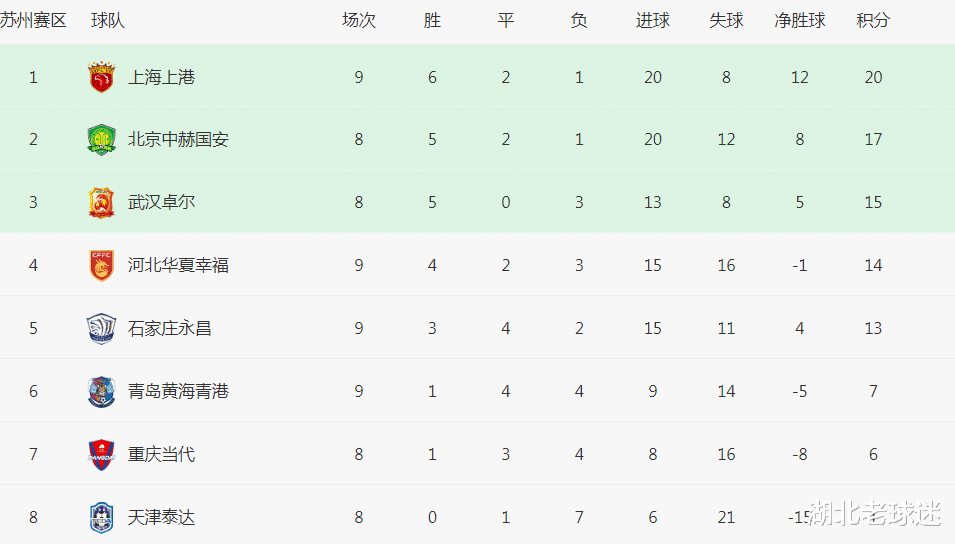Click the 进球 column header
Screen dimensions: 955x544
pyautogui.click(x=652, y=21)
